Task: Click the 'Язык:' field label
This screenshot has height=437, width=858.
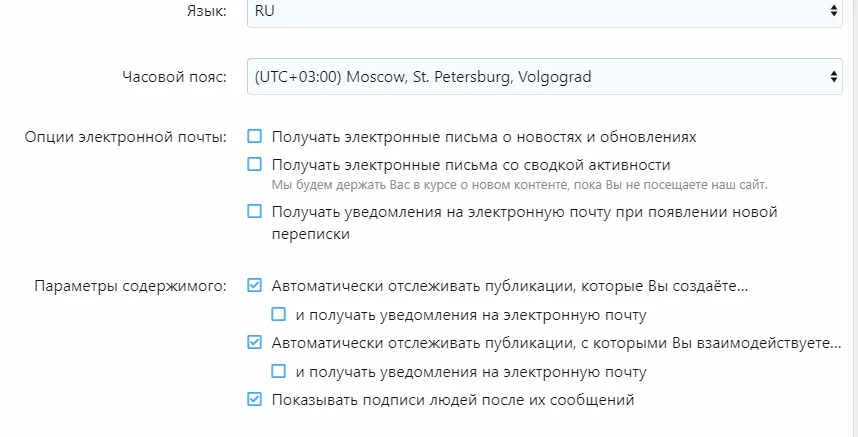Action: coord(208,11)
